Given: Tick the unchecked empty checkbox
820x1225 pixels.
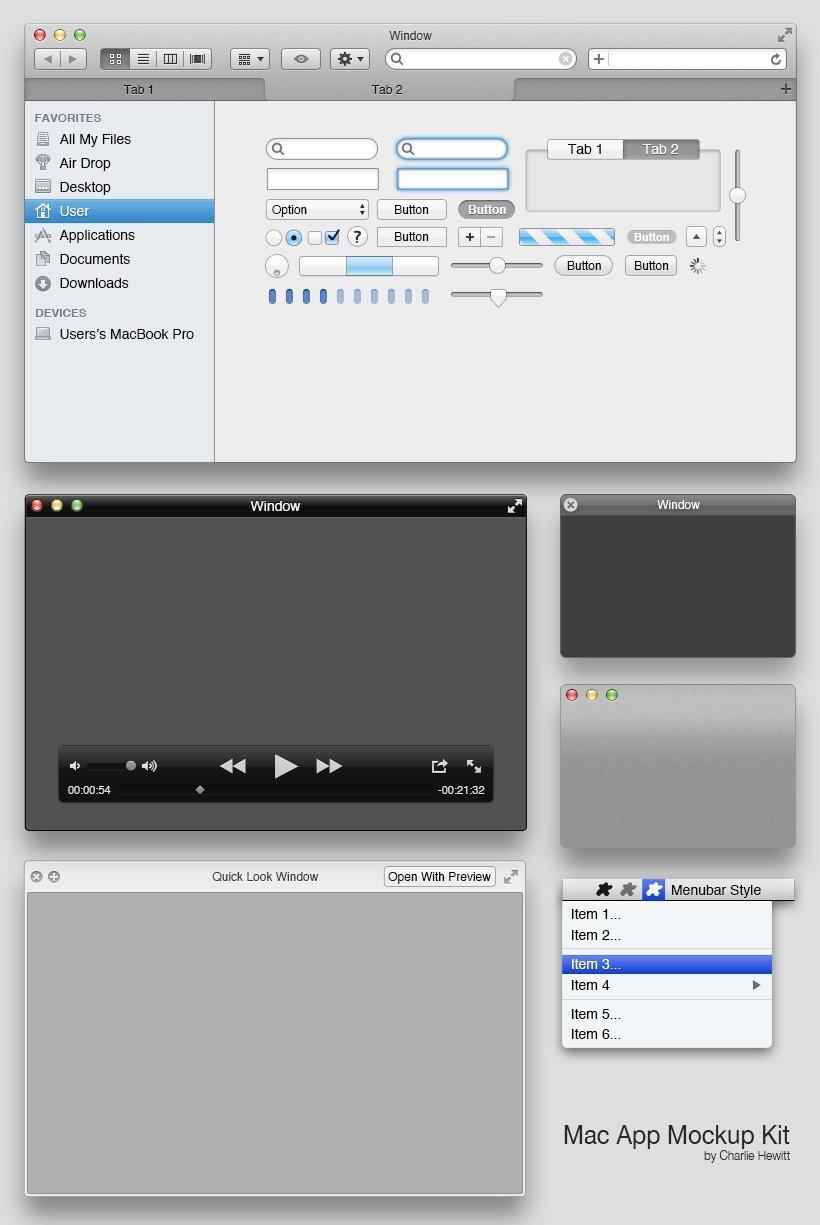Looking at the screenshot, I should [x=314, y=238].
